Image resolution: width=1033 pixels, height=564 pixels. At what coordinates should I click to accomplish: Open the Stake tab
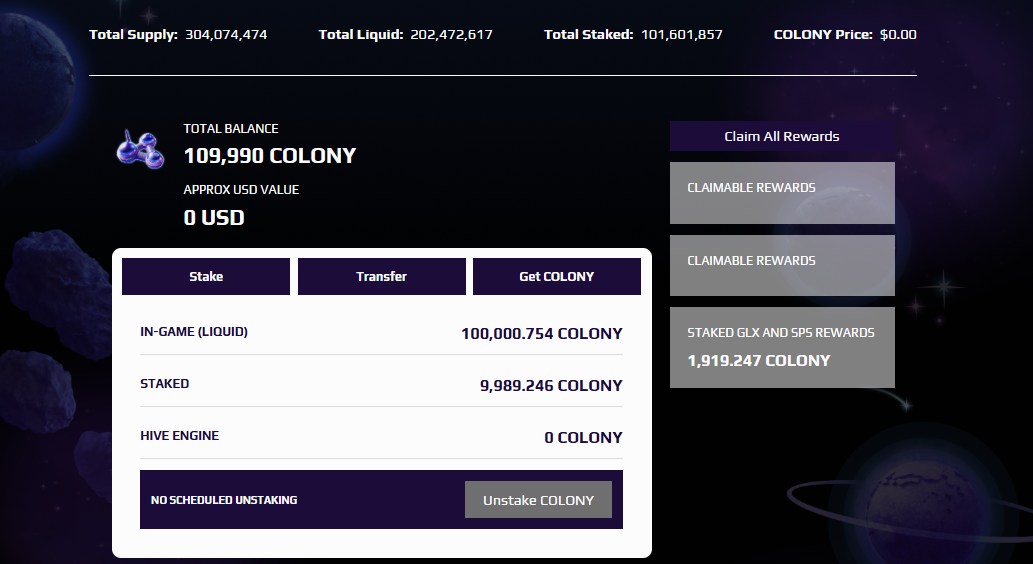click(x=206, y=276)
